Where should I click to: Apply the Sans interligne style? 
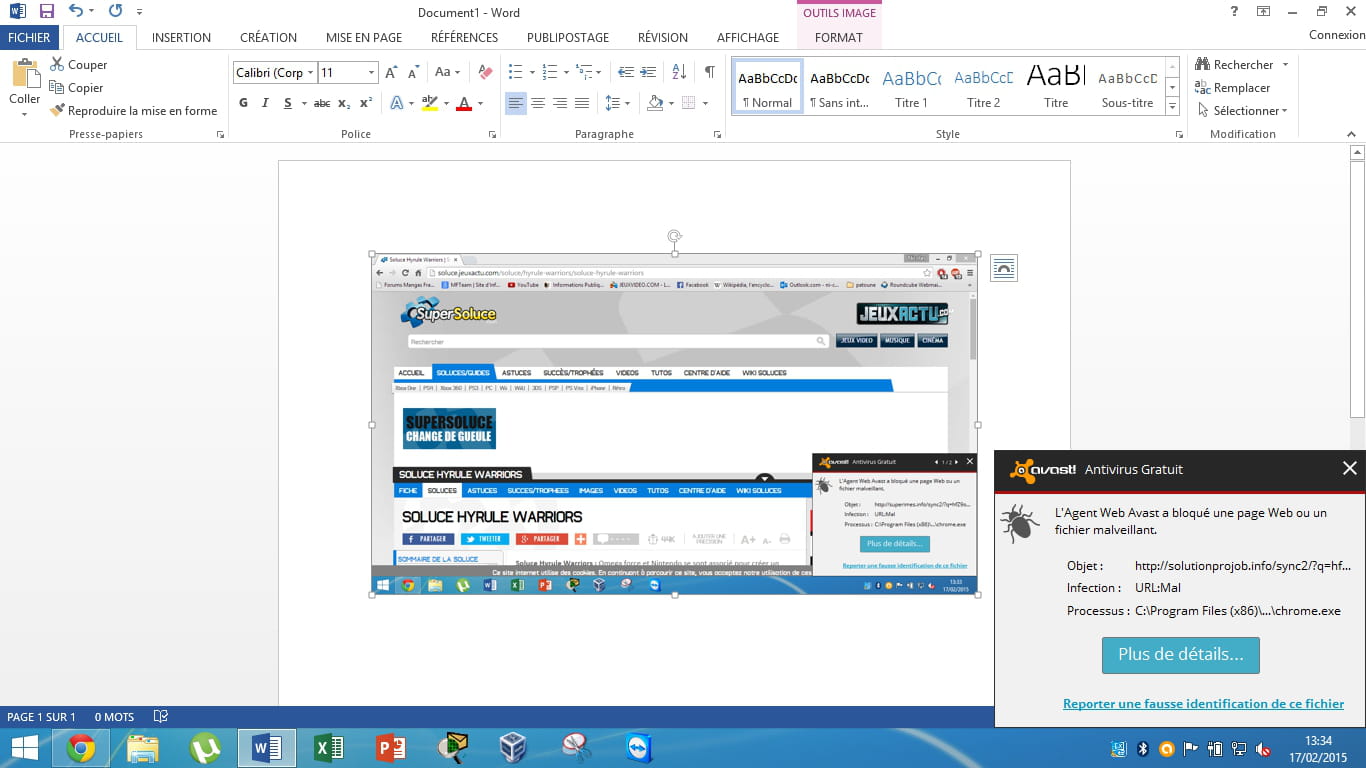[839, 88]
